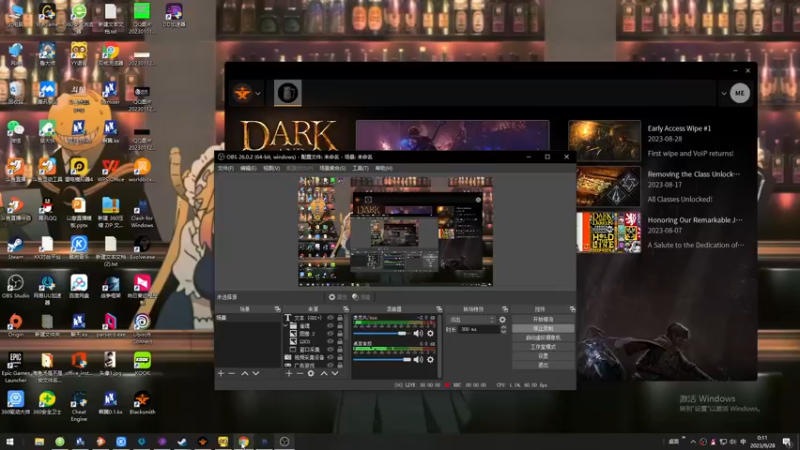The height and width of the screenshot is (450, 800).
Task: Open the Scene Collection menu in OBS
Action: tap(332, 168)
